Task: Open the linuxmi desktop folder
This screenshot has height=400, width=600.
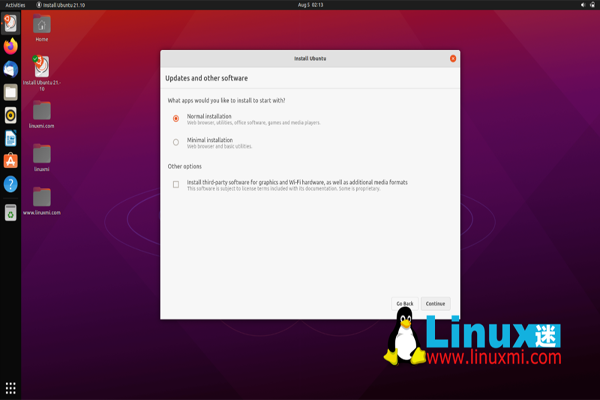Action: (42, 158)
